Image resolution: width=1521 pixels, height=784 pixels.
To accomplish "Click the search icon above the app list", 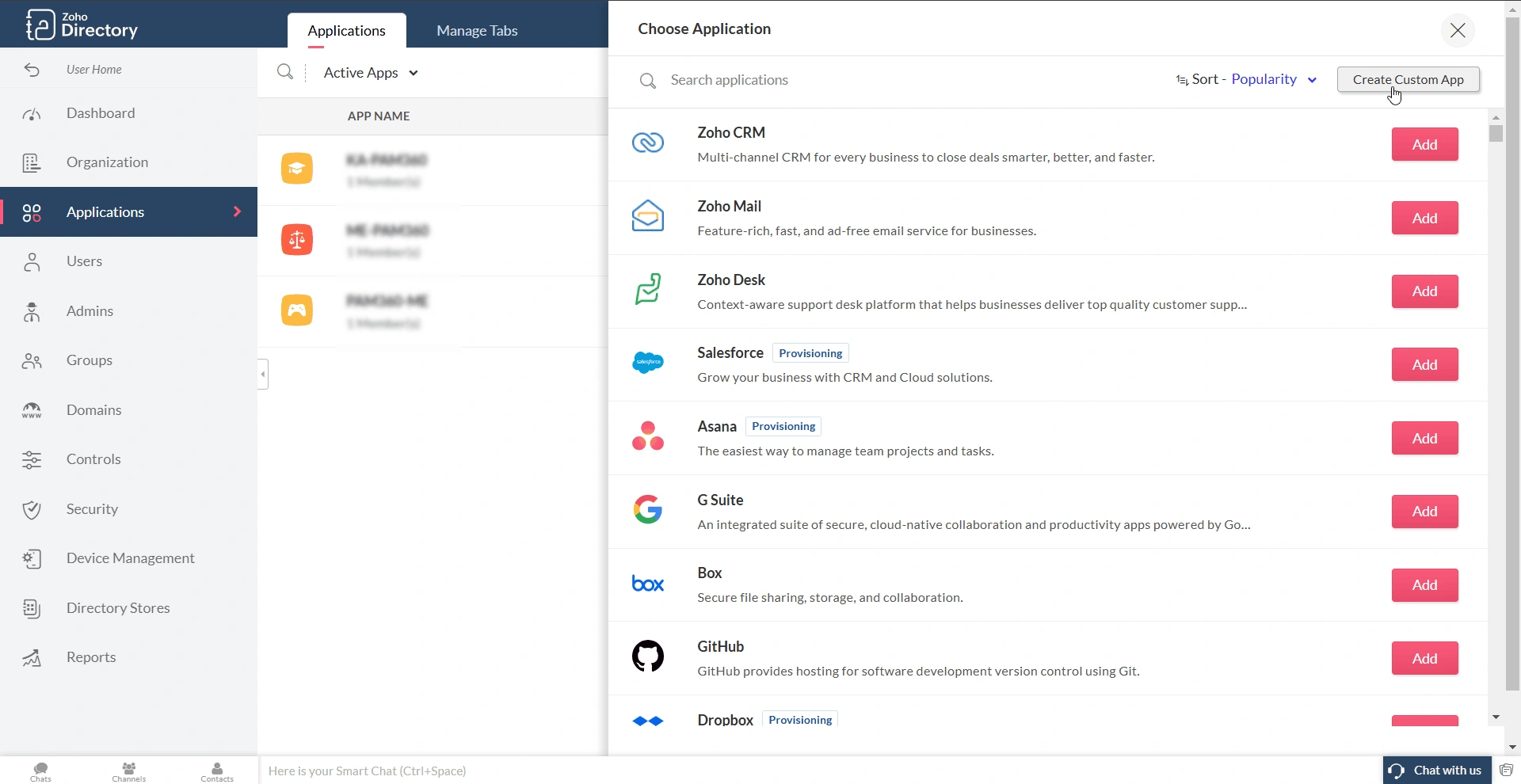I will click(x=285, y=72).
